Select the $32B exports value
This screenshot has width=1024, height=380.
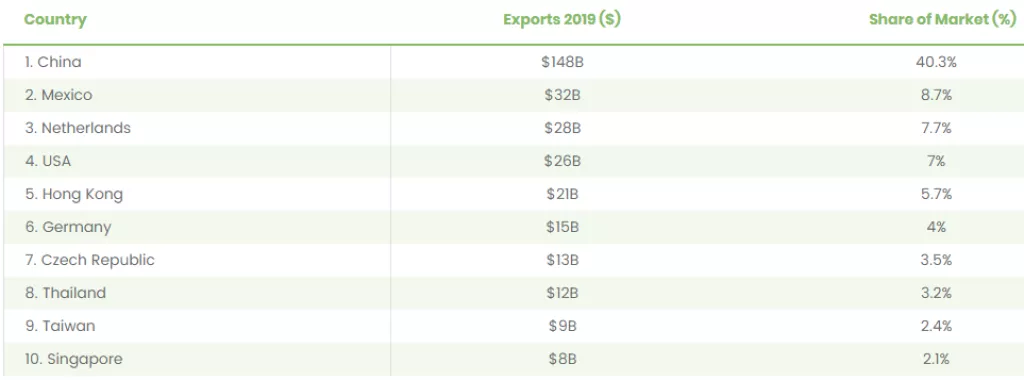point(562,95)
